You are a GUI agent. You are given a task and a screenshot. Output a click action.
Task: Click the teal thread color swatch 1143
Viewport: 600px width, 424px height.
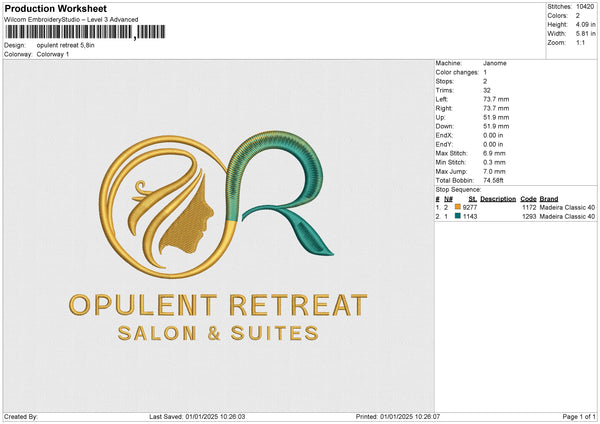click(x=457, y=216)
